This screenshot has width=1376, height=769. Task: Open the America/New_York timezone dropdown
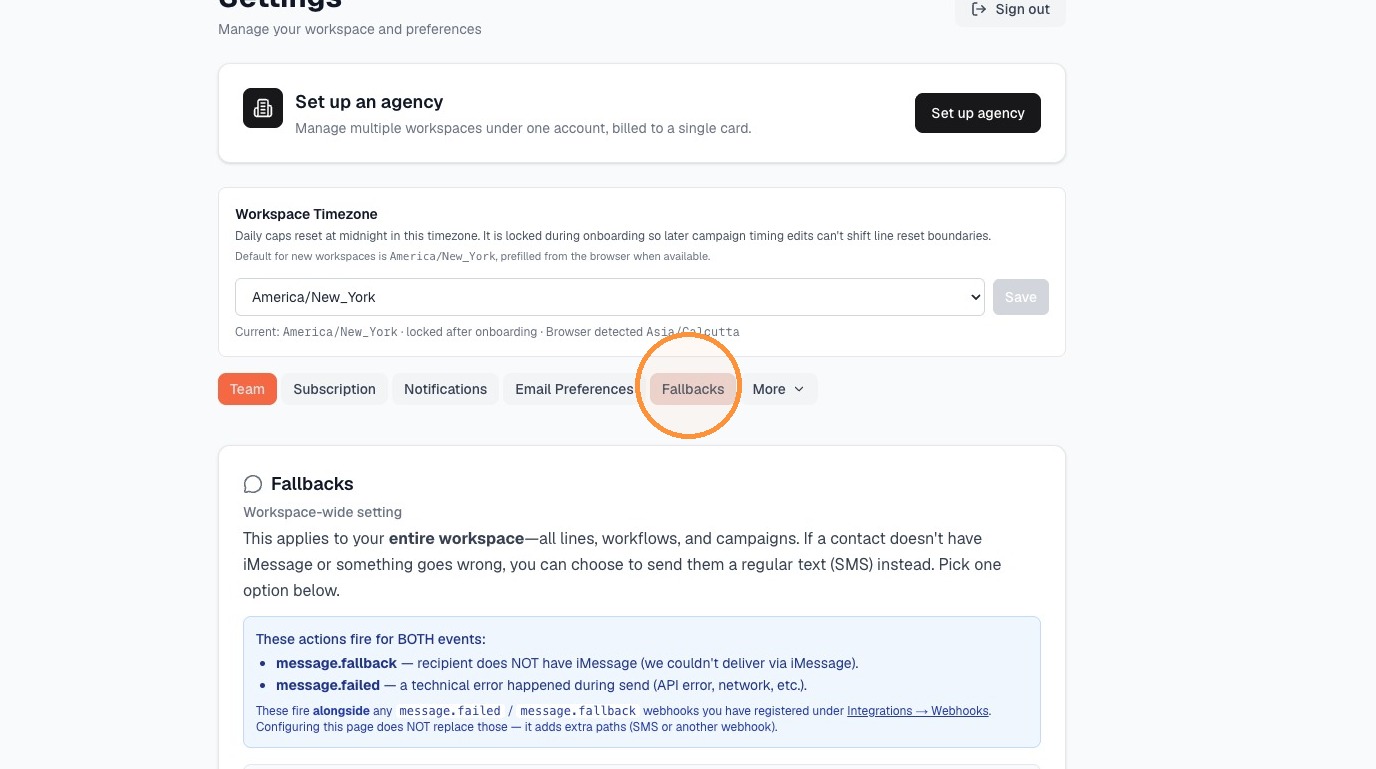[610, 297]
